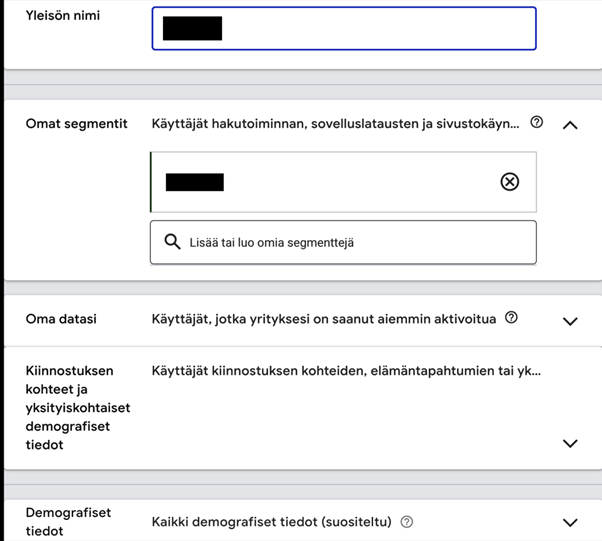The height and width of the screenshot is (541, 602).
Task: Collapse the Omat segmentit section
Action: 570,125
